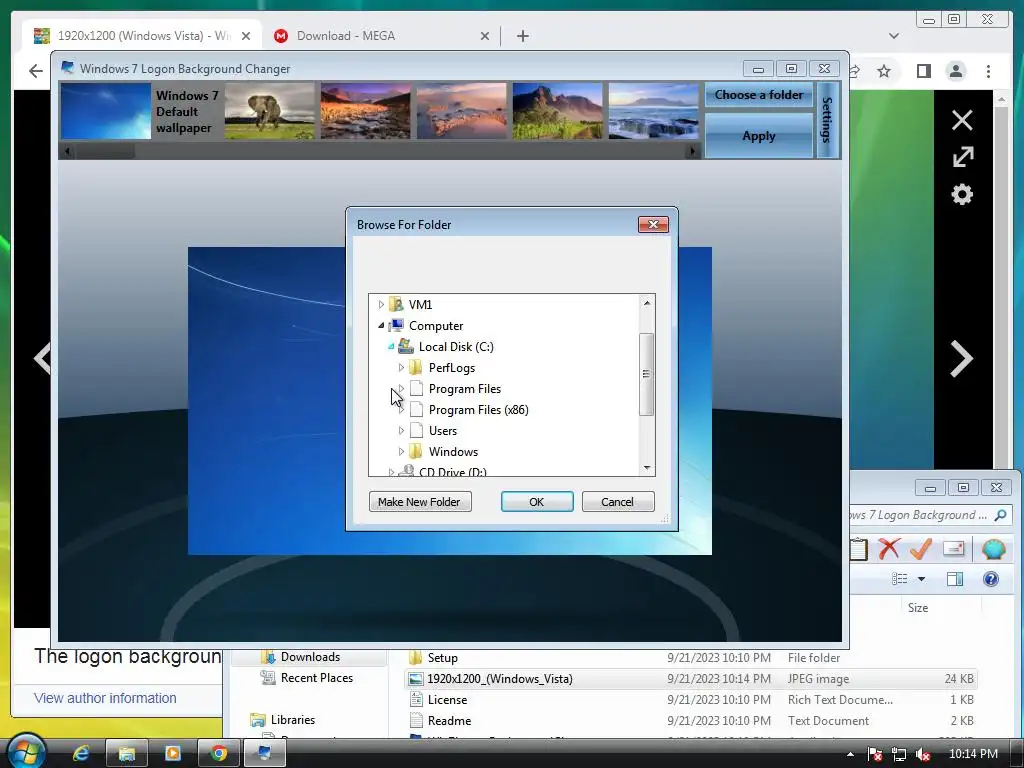Open the tab search dropdown chevron
The width and height of the screenshot is (1024, 768).
click(x=893, y=36)
